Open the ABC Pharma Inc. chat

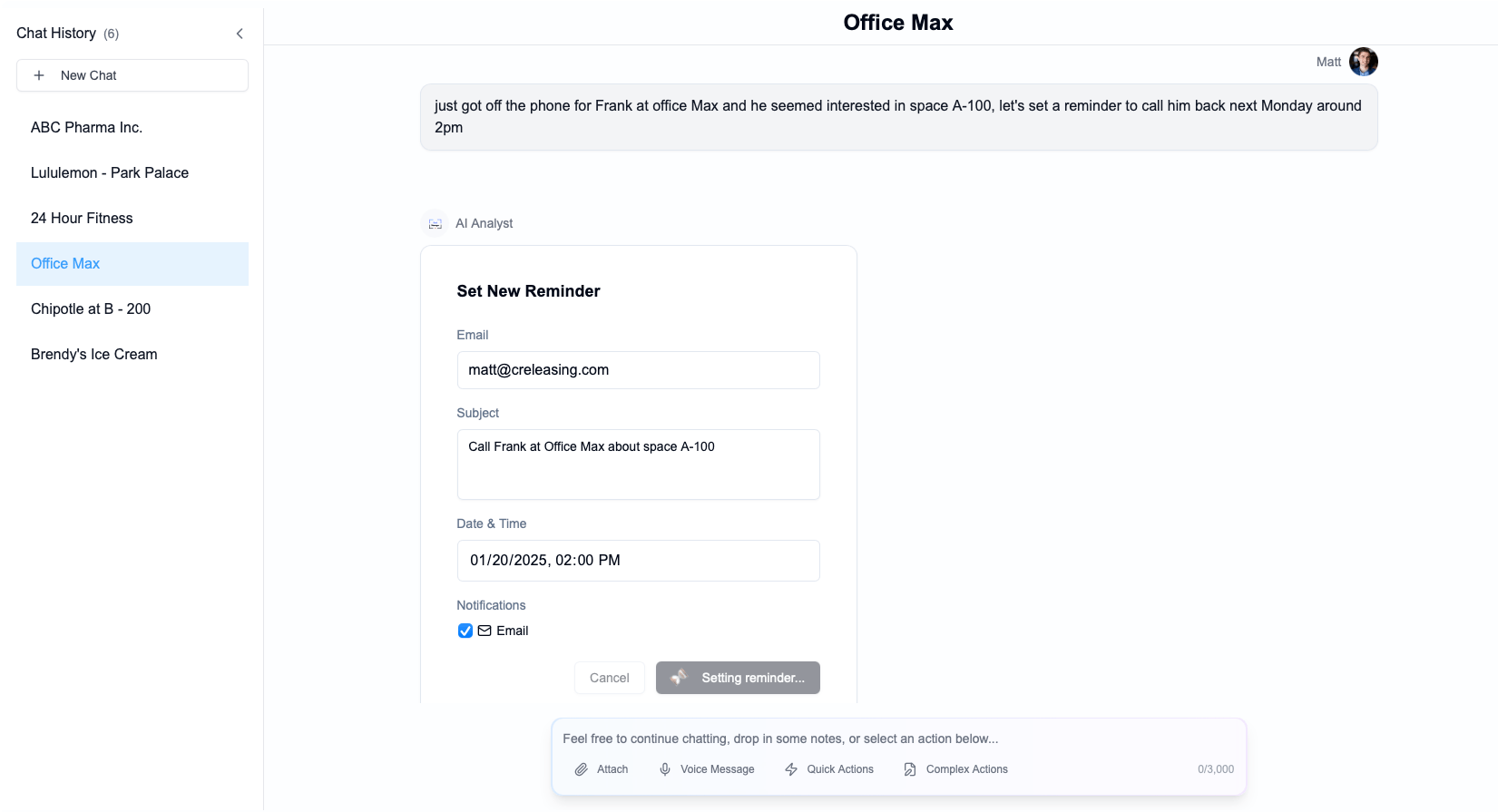132,128
